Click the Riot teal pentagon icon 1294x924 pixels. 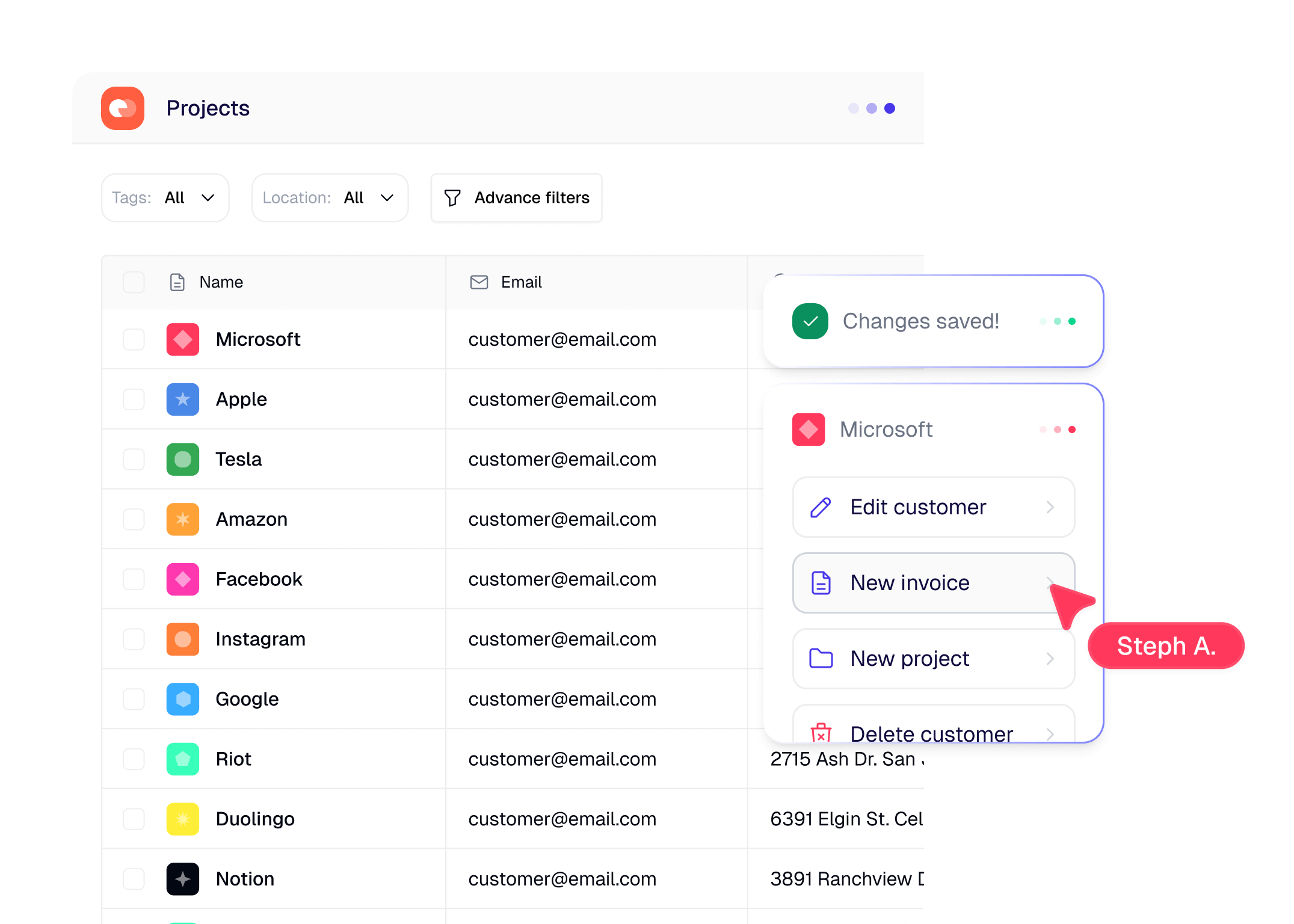[183, 759]
